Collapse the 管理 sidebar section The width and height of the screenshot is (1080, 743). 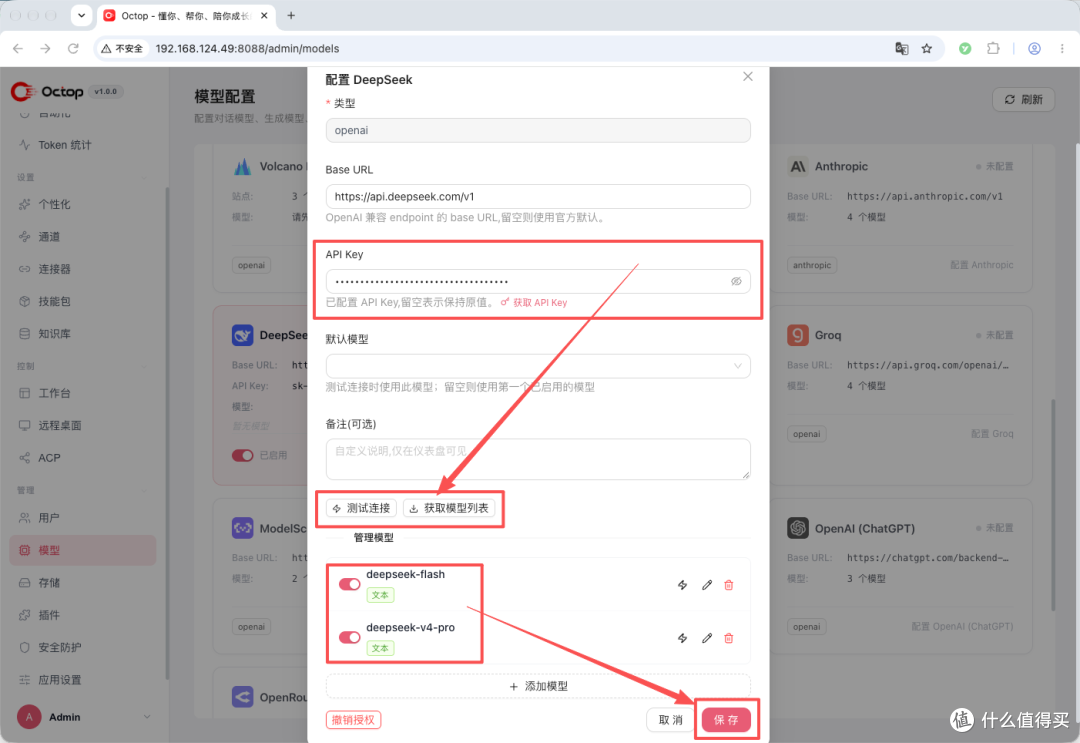tap(144, 490)
